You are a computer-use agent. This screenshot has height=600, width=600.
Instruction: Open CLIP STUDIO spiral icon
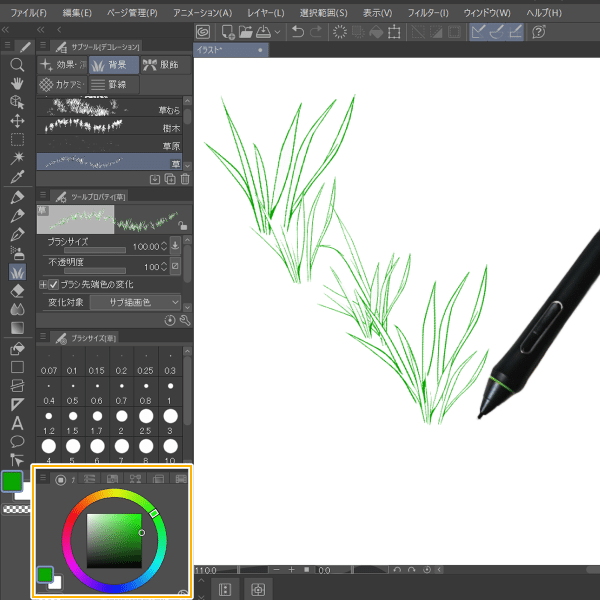203,32
